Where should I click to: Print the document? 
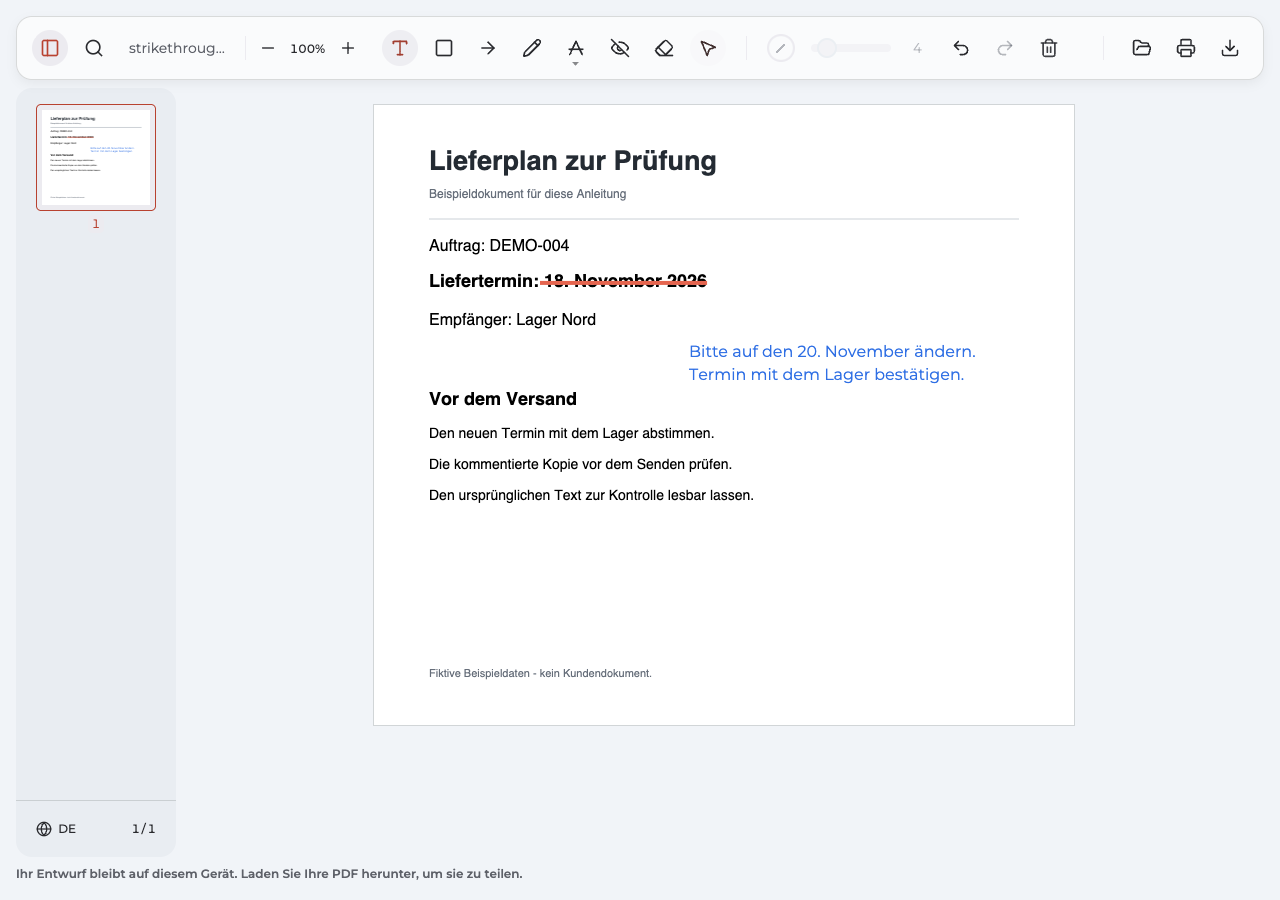pos(1186,48)
